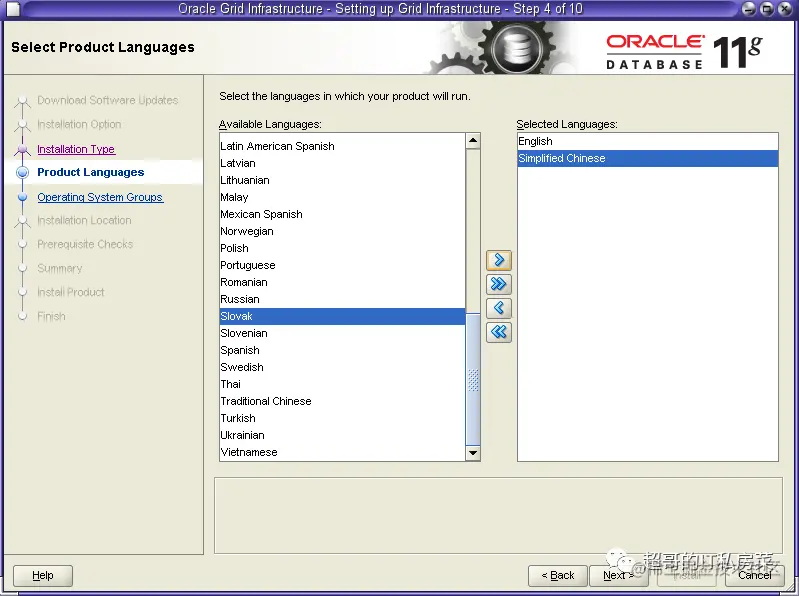
Task: Click the Summary step
Action: coord(60,268)
